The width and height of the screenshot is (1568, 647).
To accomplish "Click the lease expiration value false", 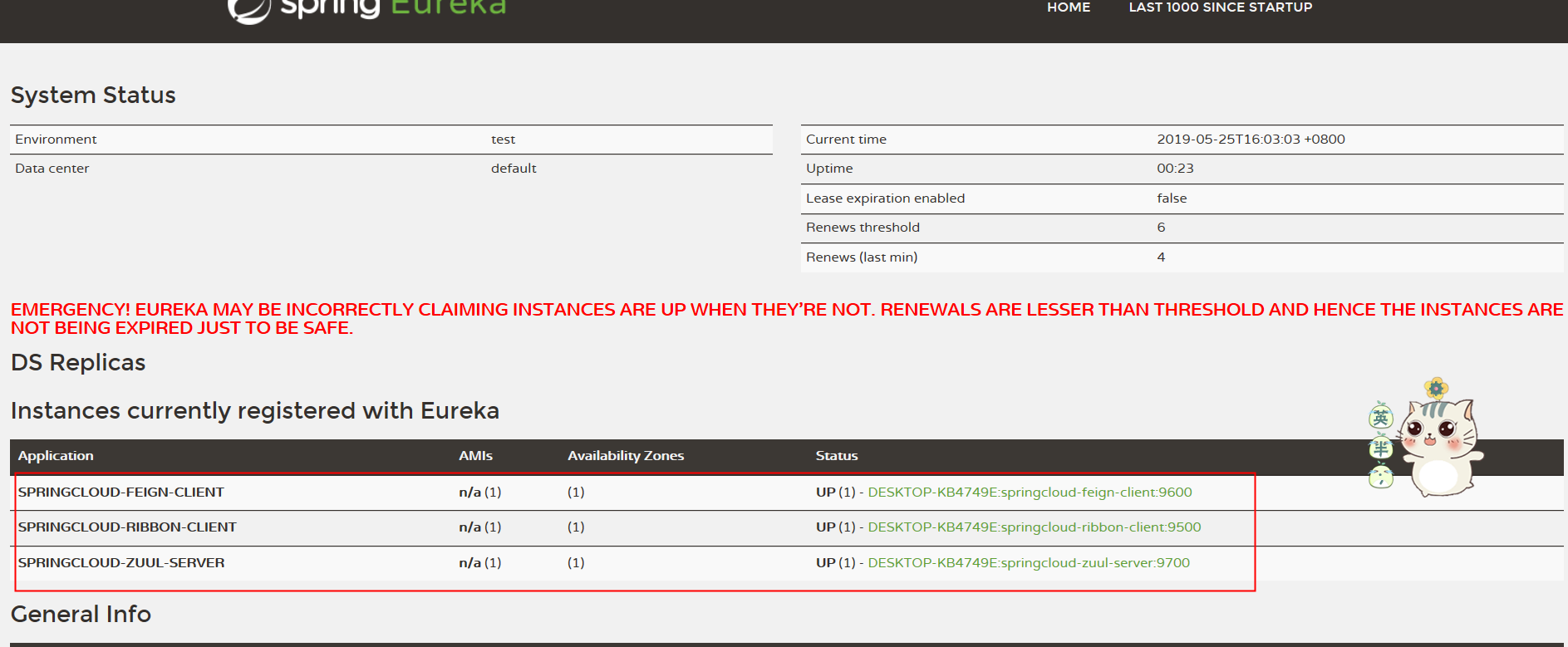I will coord(1172,199).
